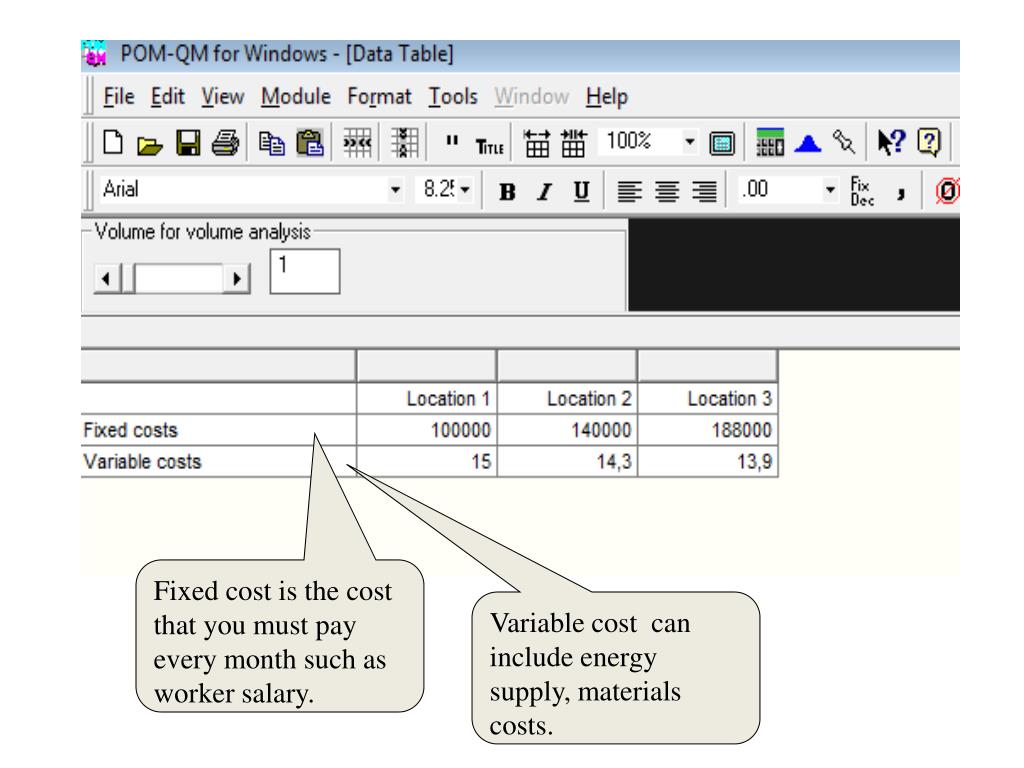
Task: Click the Fix Dec icon
Action: 862,191
